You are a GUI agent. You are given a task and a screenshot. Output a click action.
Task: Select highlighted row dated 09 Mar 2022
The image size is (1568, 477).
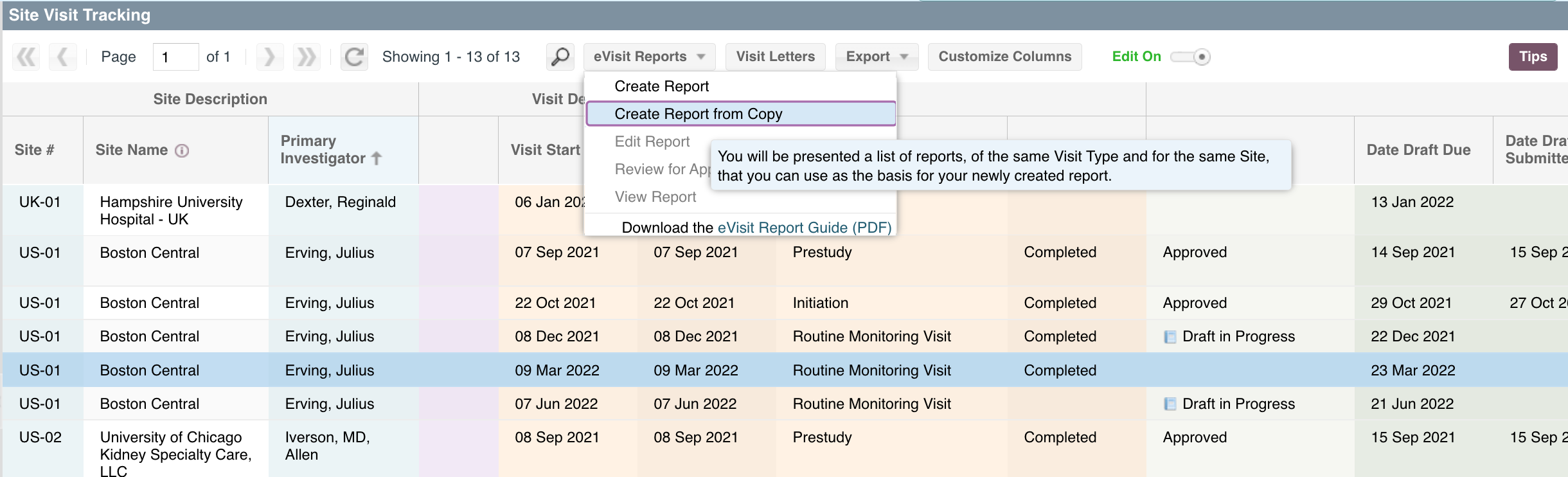tap(785, 370)
